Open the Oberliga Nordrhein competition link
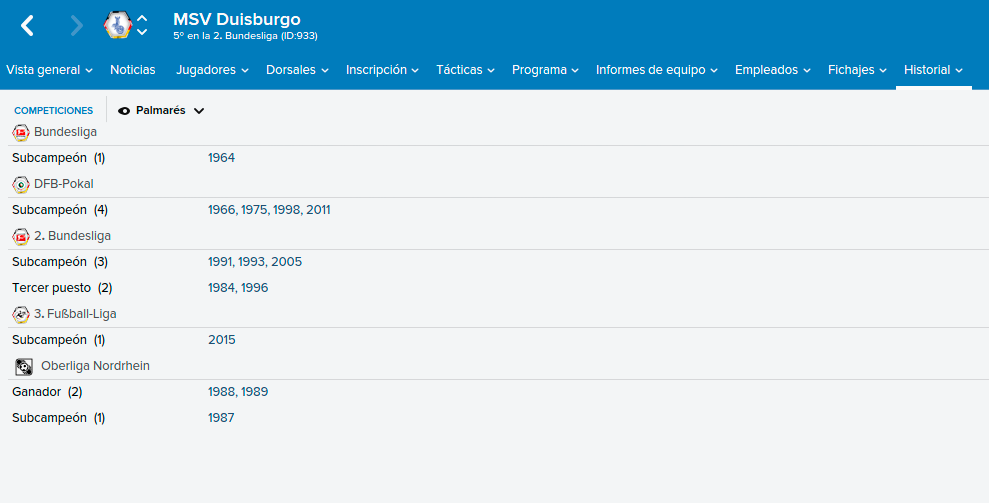Screen dimensions: 989x503 [95, 366]
